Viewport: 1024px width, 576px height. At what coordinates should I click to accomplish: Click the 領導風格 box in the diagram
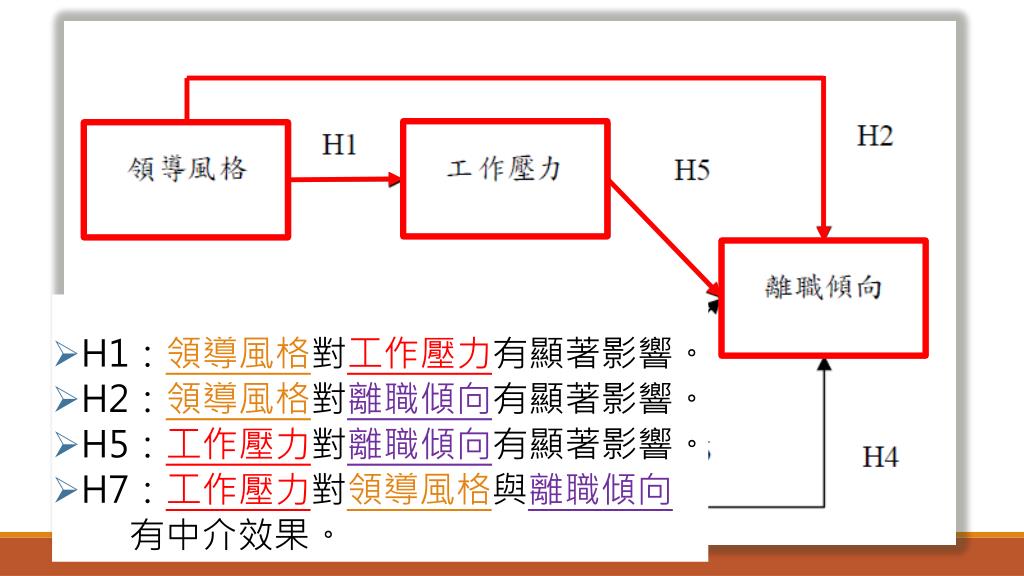pos(186,180)
